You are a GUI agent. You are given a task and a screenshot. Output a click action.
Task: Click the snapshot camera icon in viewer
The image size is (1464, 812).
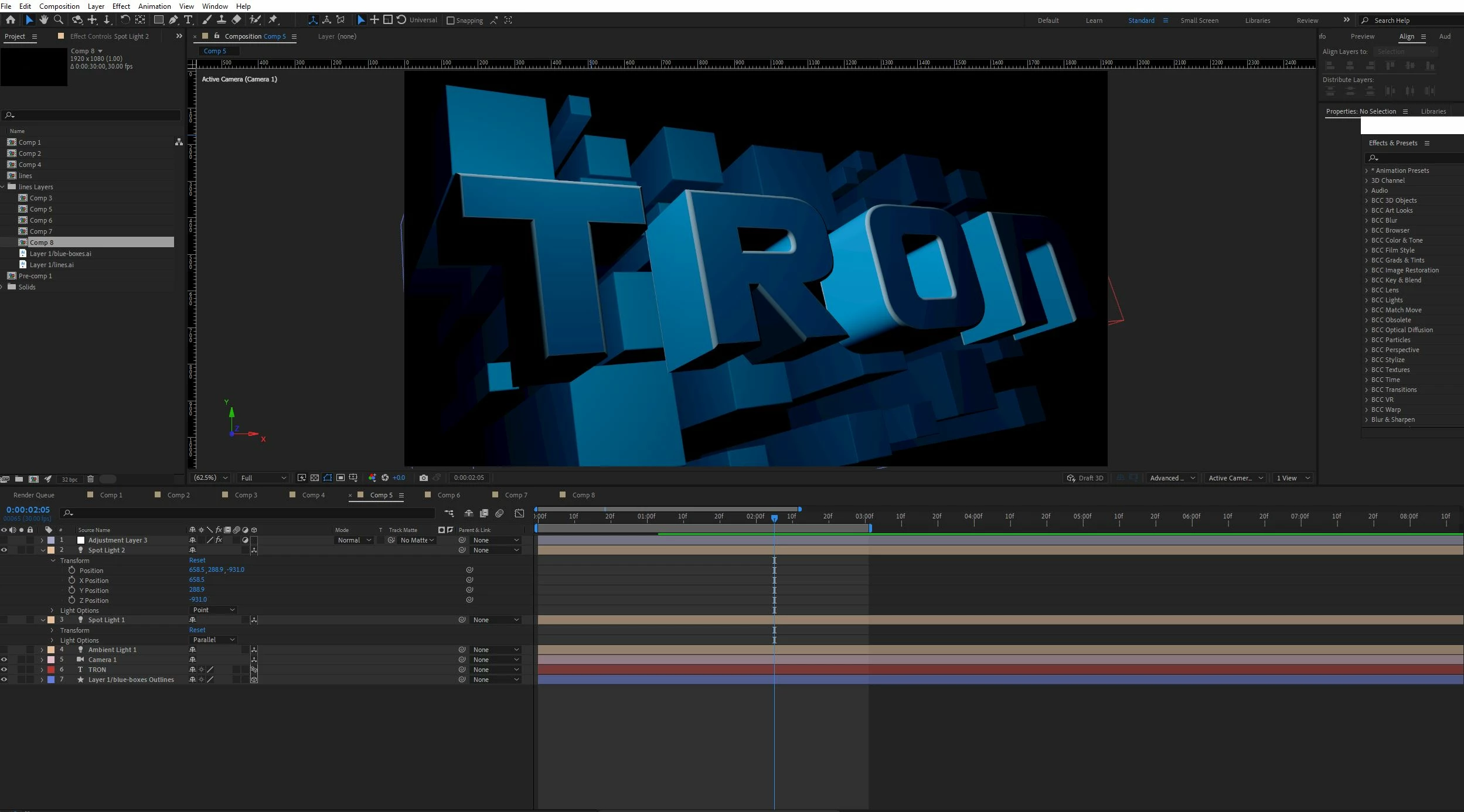tap(423, 478)
